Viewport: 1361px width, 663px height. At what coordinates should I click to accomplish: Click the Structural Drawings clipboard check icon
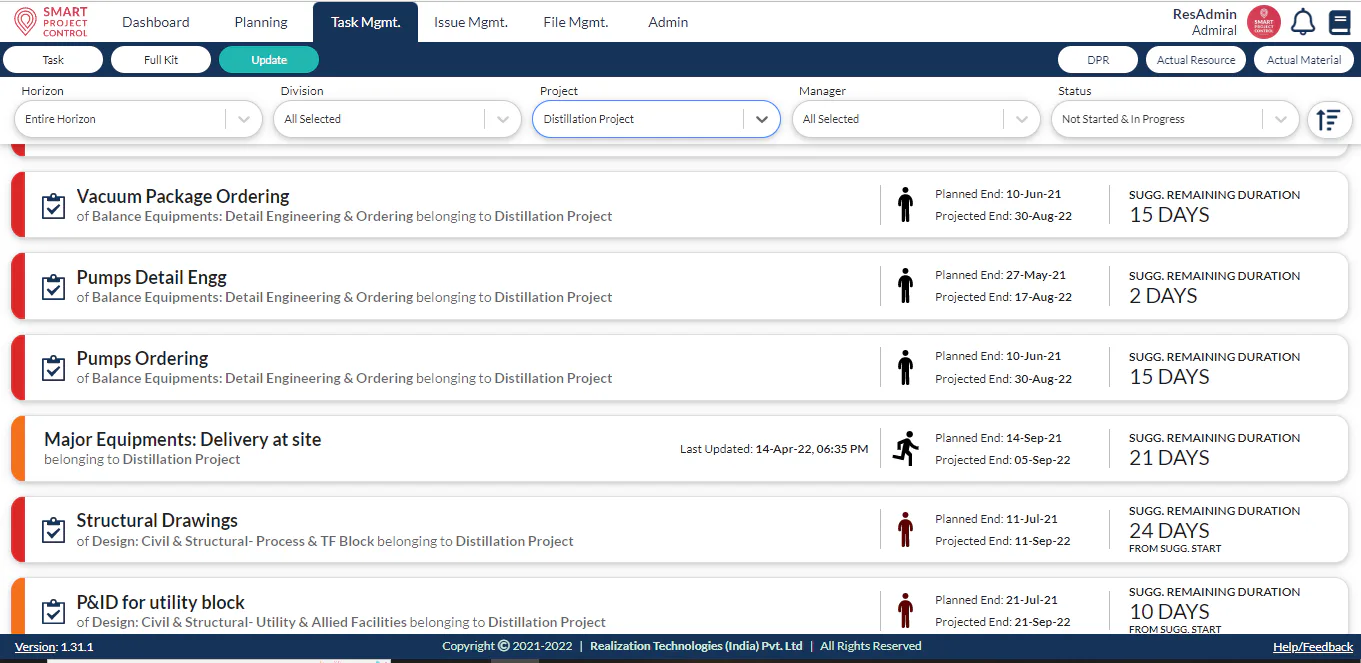point(53,530)
